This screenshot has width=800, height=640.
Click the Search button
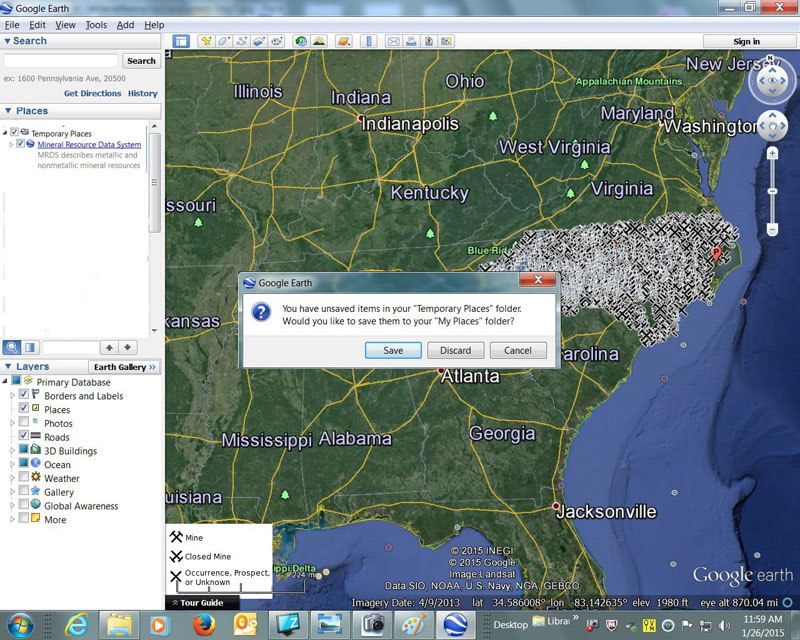tap(141, 61)
